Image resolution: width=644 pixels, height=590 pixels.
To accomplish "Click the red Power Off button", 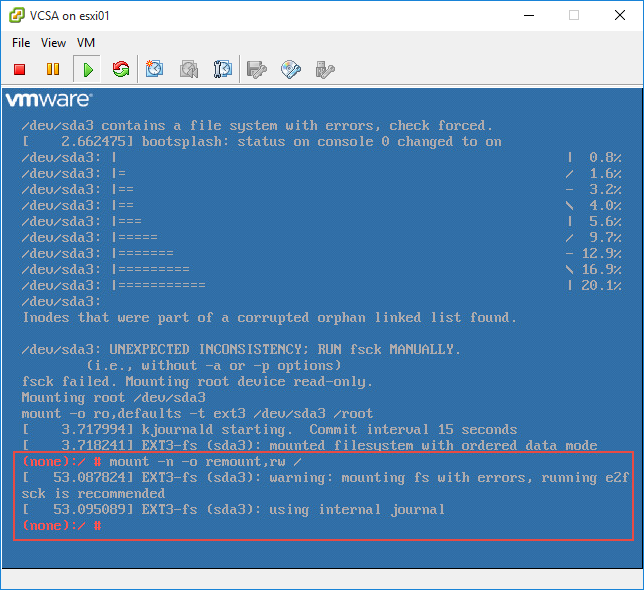I will coord(19,69).
